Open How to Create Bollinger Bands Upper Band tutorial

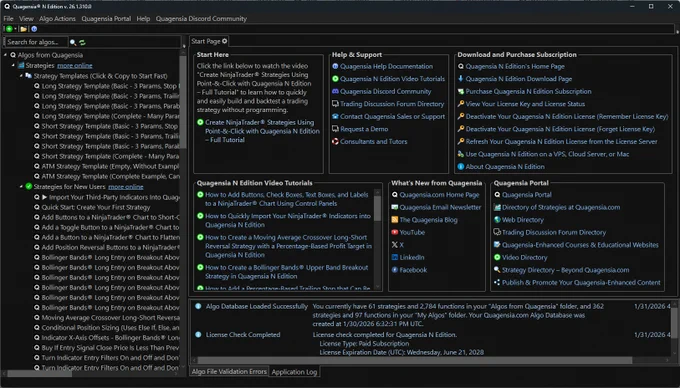pos(287,272)
